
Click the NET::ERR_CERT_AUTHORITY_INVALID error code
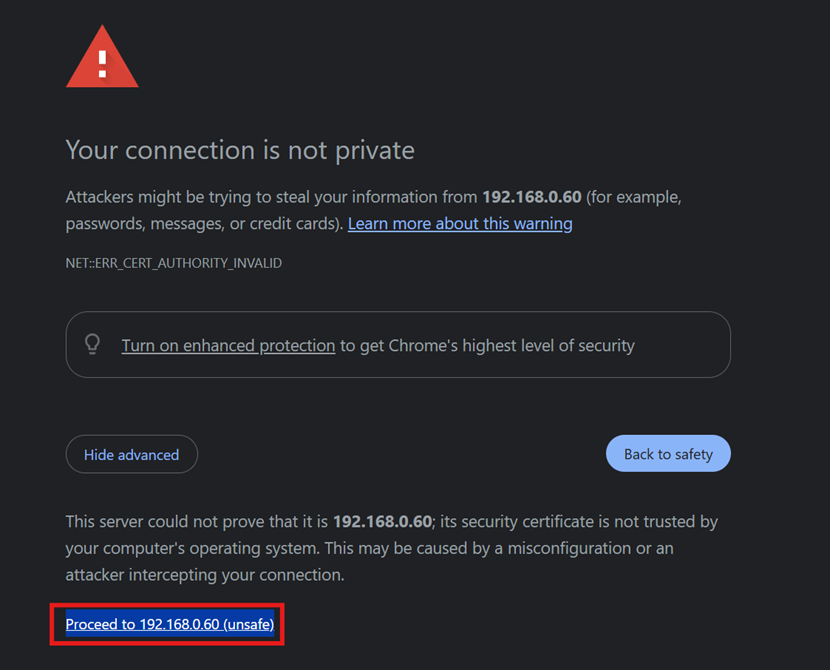click(x=173, y=262)
